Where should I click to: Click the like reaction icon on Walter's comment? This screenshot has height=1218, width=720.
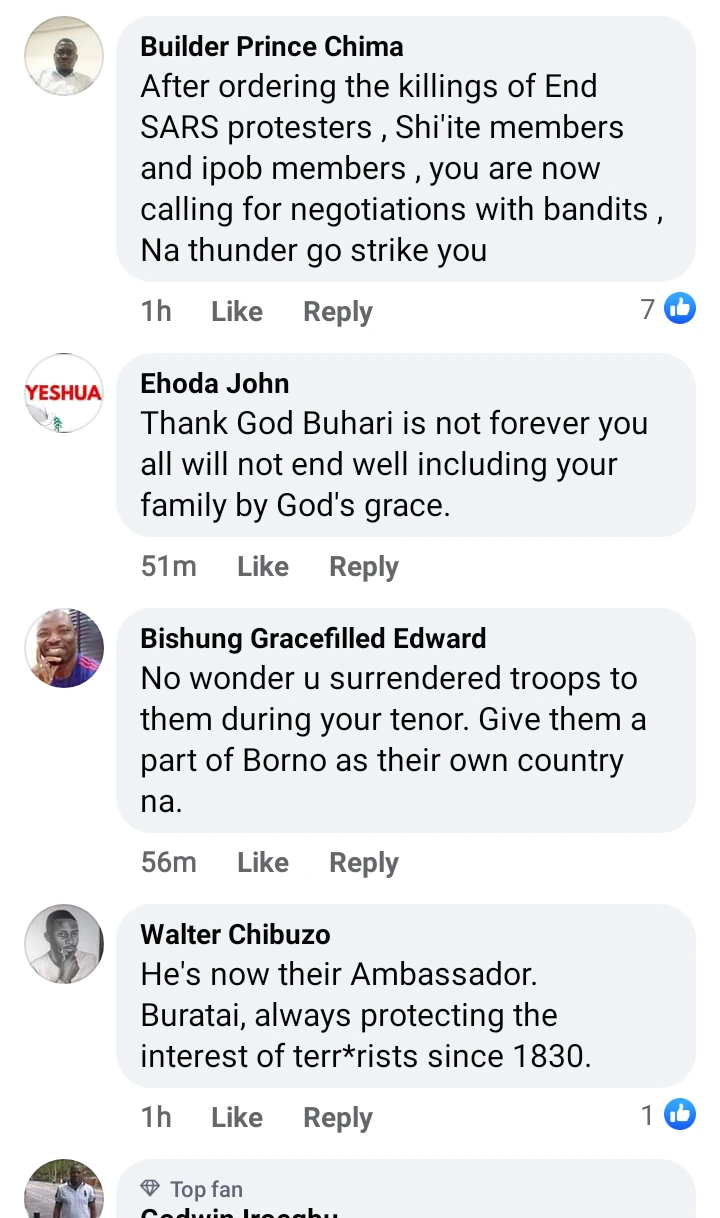680,1115
